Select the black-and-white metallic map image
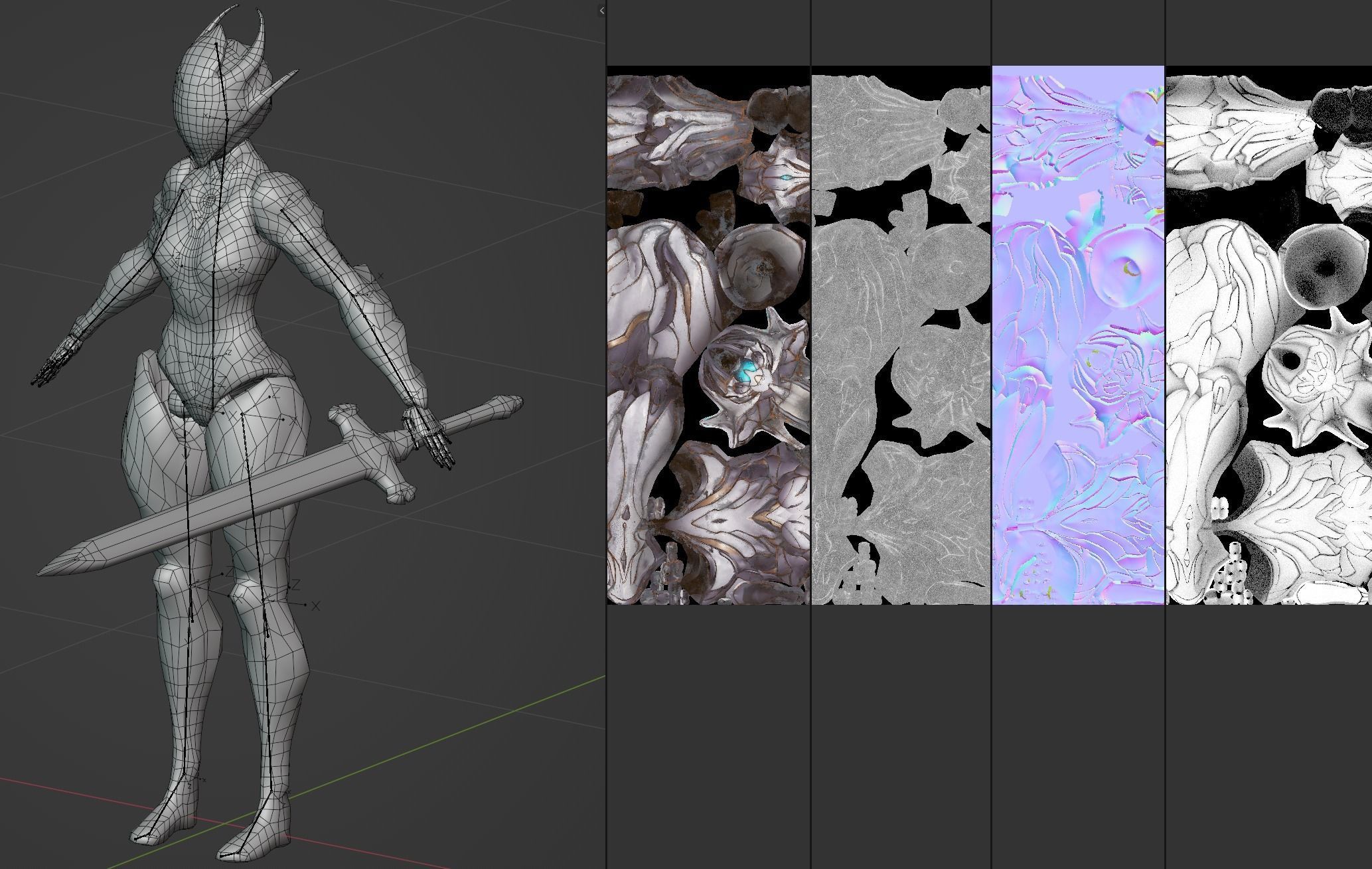1372x869 pixels. 1268,335
